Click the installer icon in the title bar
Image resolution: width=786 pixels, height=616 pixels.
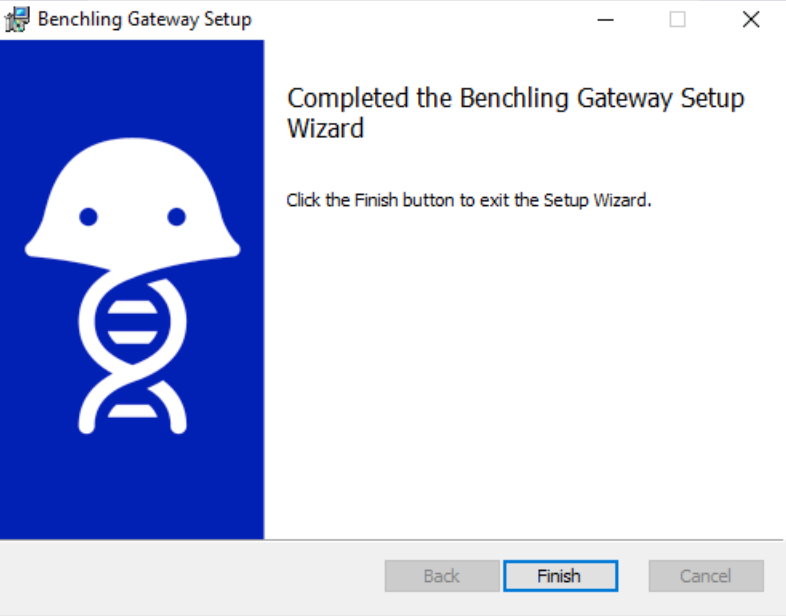coord(17,19)
